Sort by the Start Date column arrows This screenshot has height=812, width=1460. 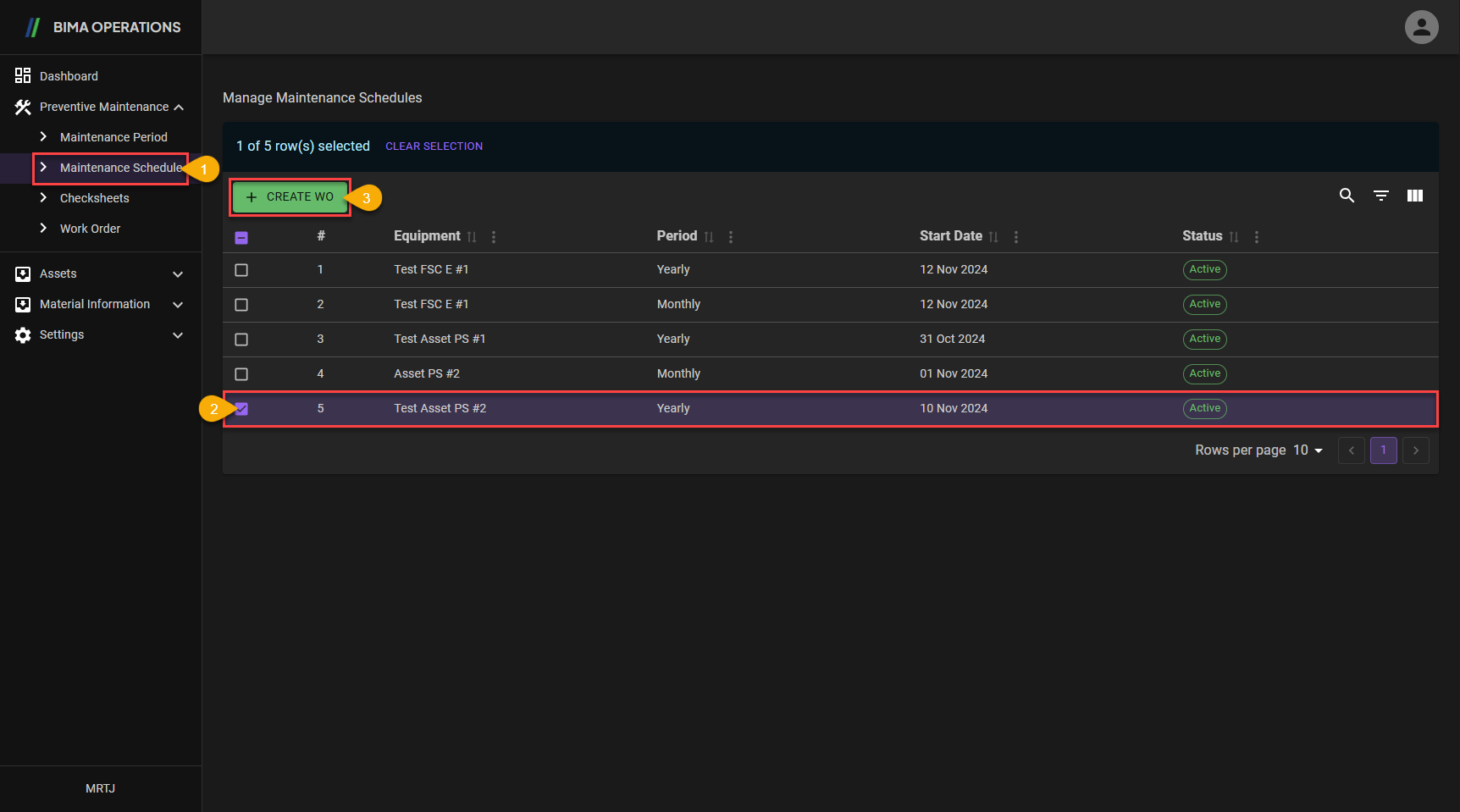coord(993,237)
